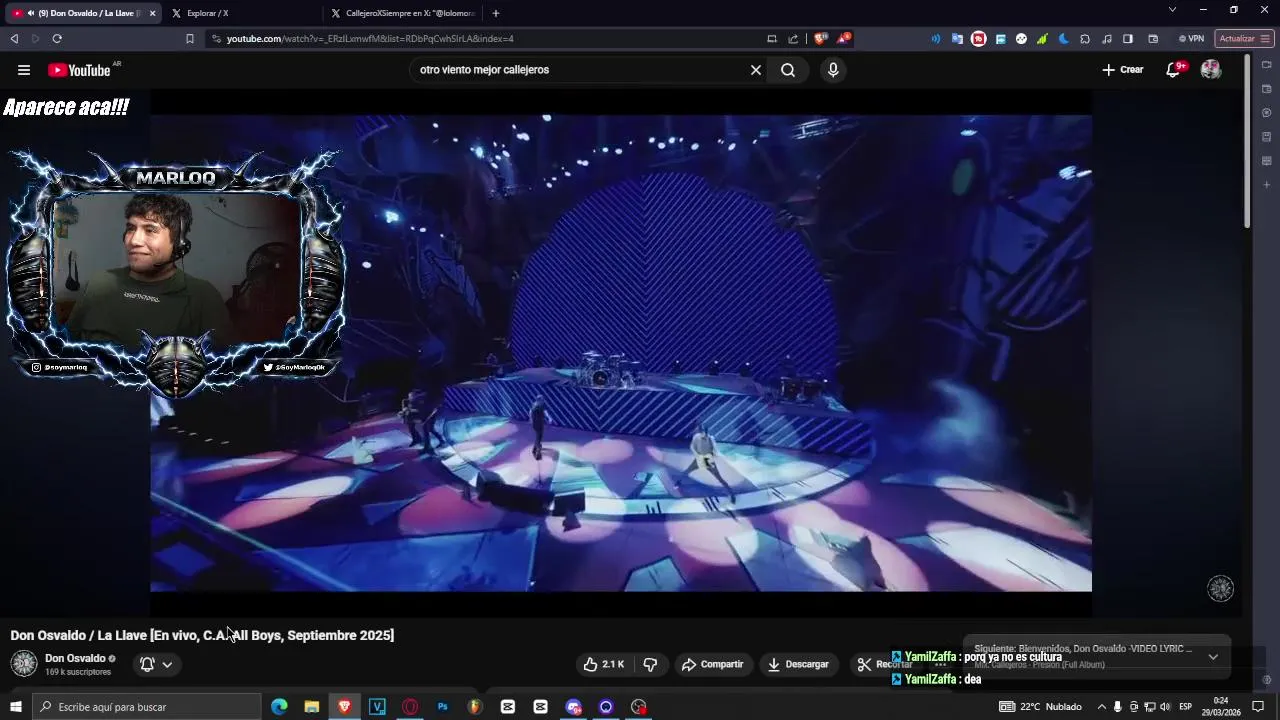Screen dimensions: 1280x720
Task: Start voice search with the microphone icon
Action: [833, 70]
